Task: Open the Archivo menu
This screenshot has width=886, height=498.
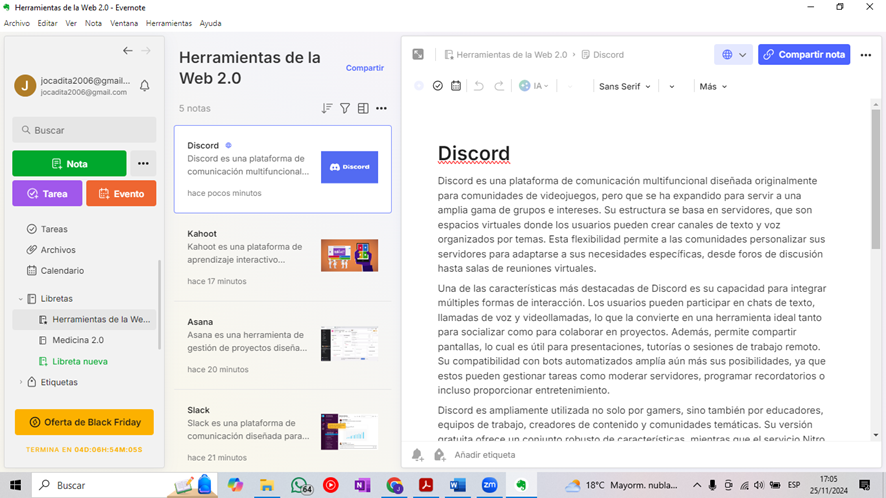Action: click(x=17, y=23)
